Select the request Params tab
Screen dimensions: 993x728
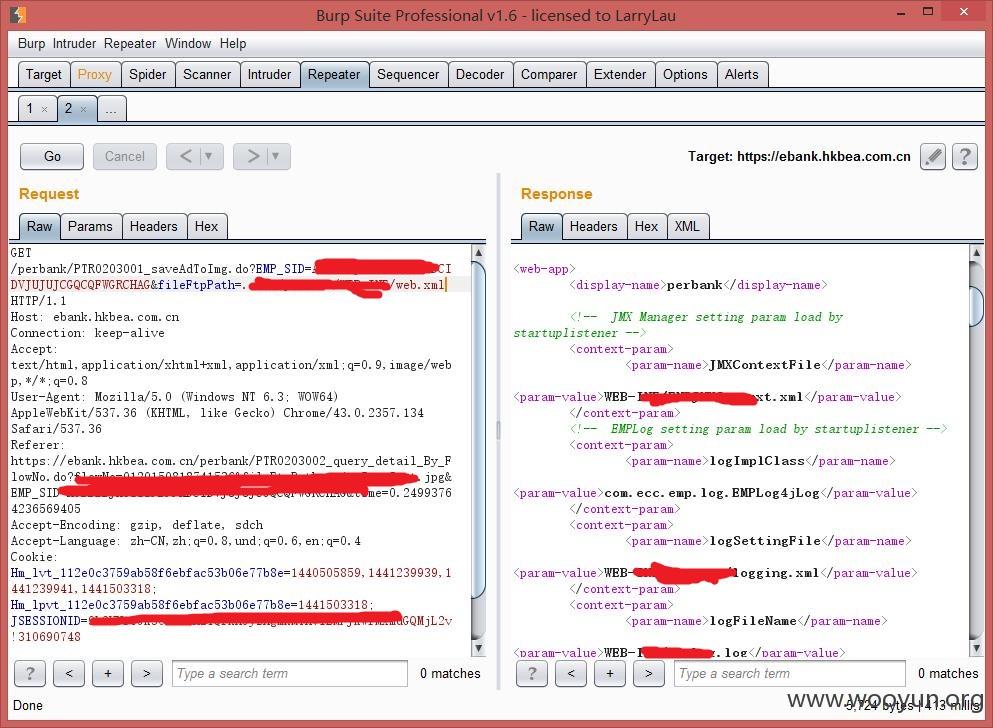tap(90, 227)
